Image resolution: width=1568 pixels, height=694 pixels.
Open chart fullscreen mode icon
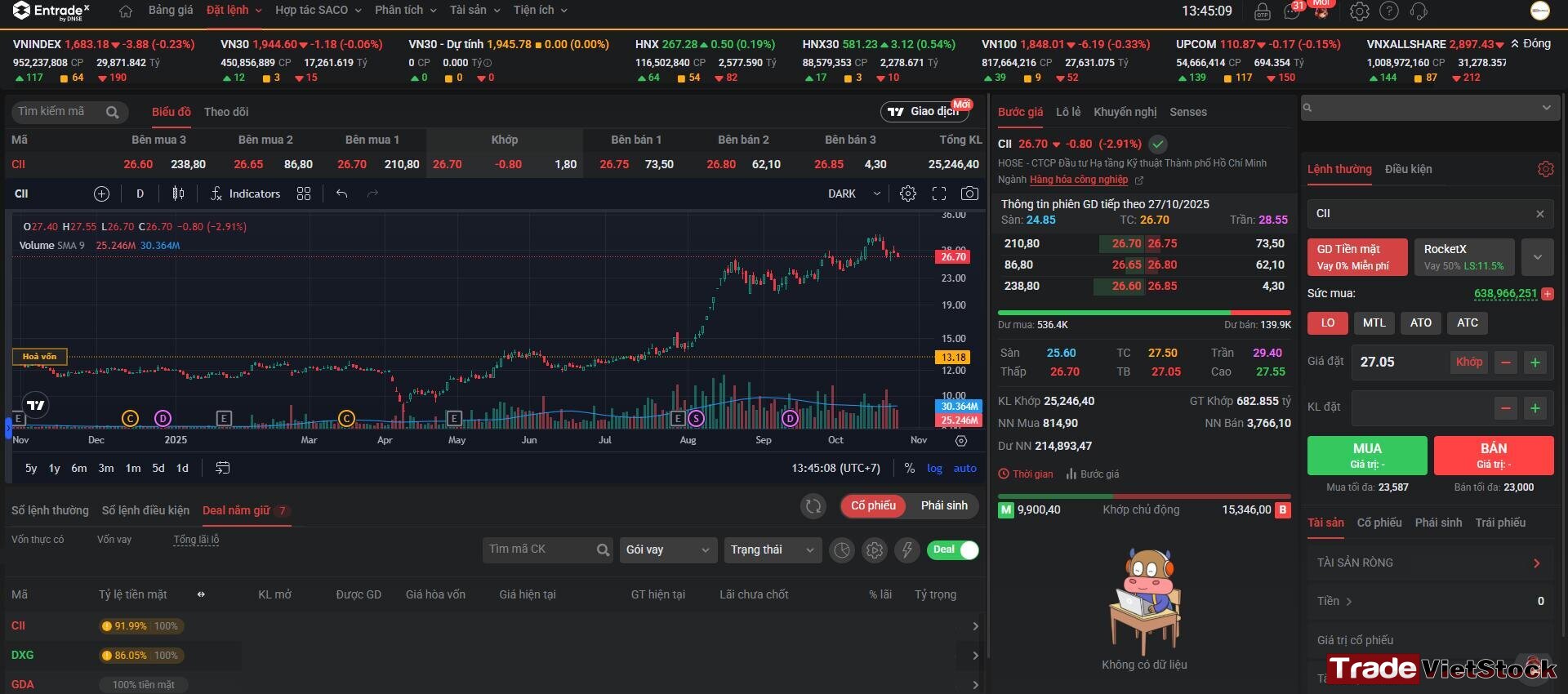(939, 194)
